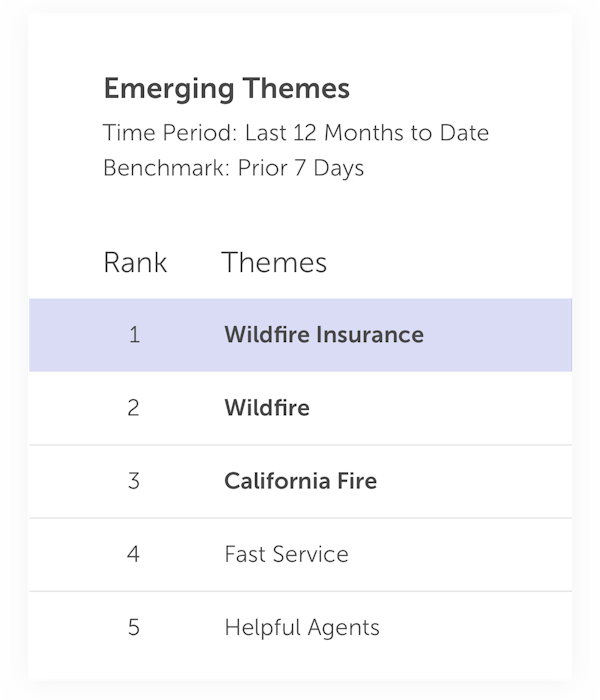Open the California Fire theme
The image size is (600, 700).
point(300,481)
